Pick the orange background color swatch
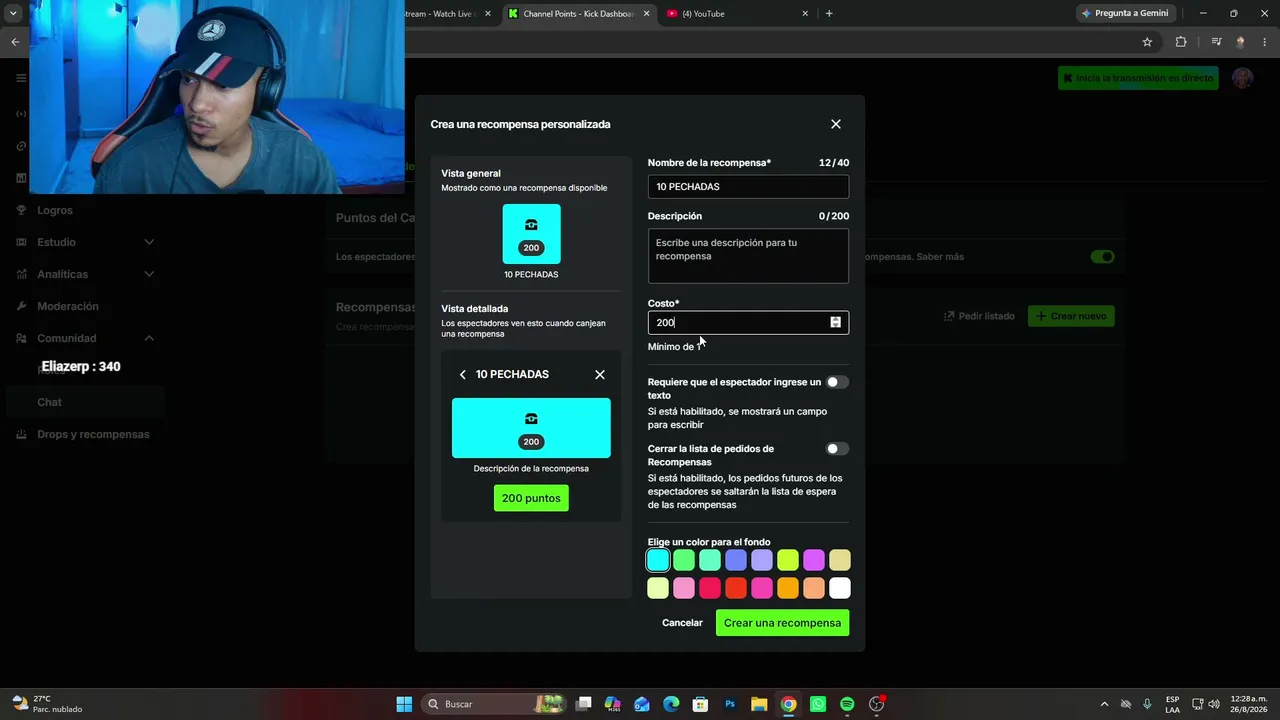Viewport: 1280px width, 720px height. click(788, 588)
